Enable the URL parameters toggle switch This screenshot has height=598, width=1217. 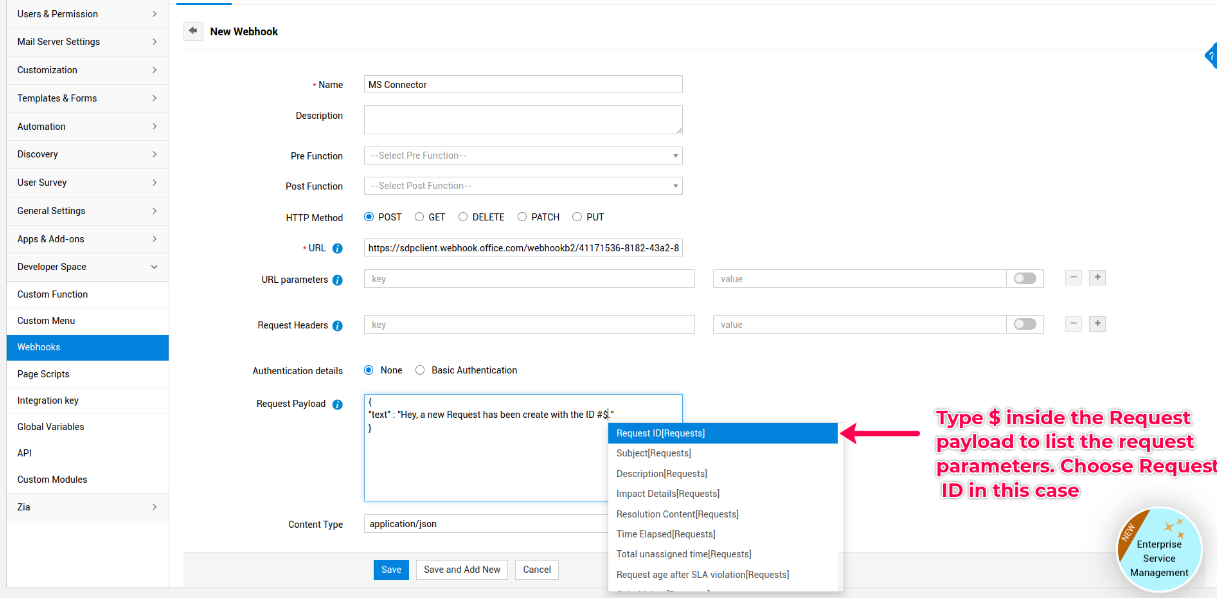point(1025,279)
